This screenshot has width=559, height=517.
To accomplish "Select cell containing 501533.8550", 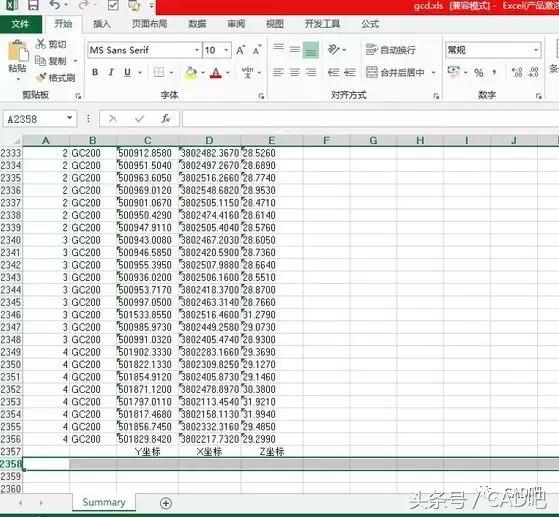I will click(x=147, y=315).
